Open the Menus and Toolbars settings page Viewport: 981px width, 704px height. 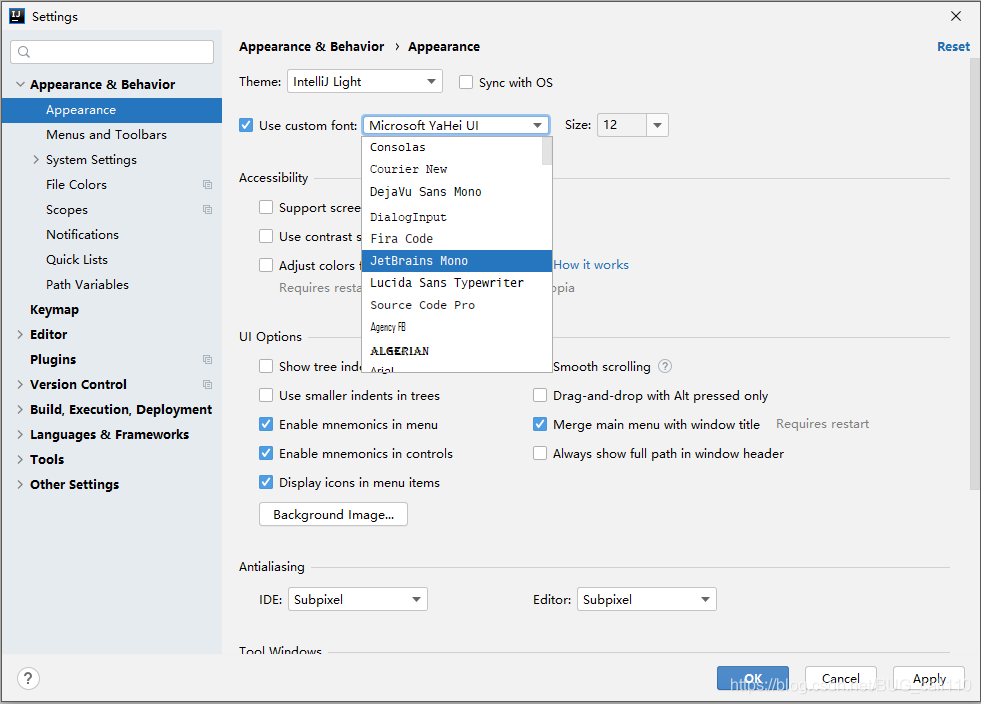coord(103,134)
